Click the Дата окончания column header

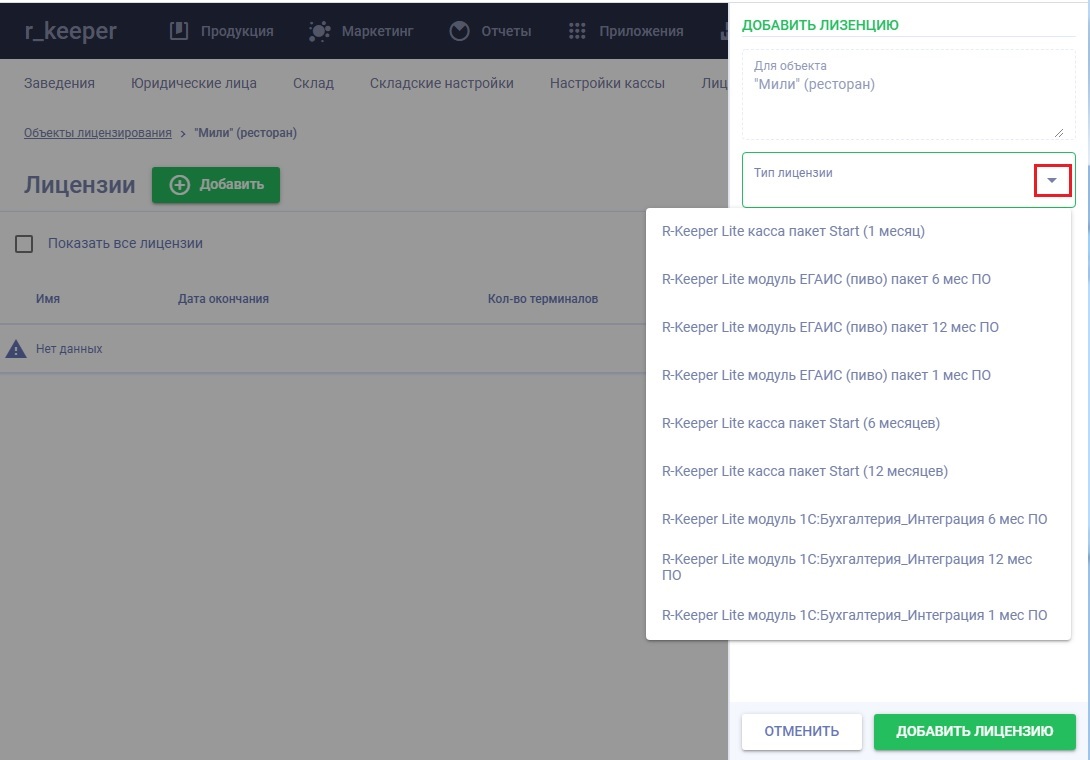(x=223, y=299)
